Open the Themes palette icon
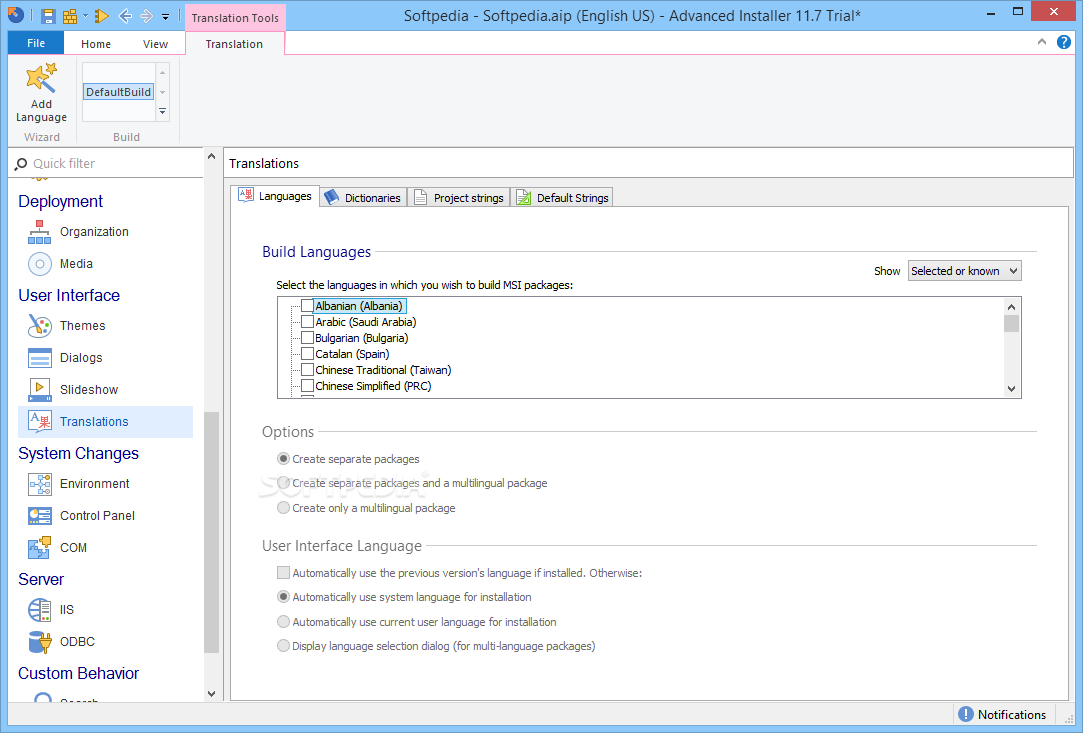Image resolution: width=1083 pixels, height=733 pixels. click(x=39, y=326)
